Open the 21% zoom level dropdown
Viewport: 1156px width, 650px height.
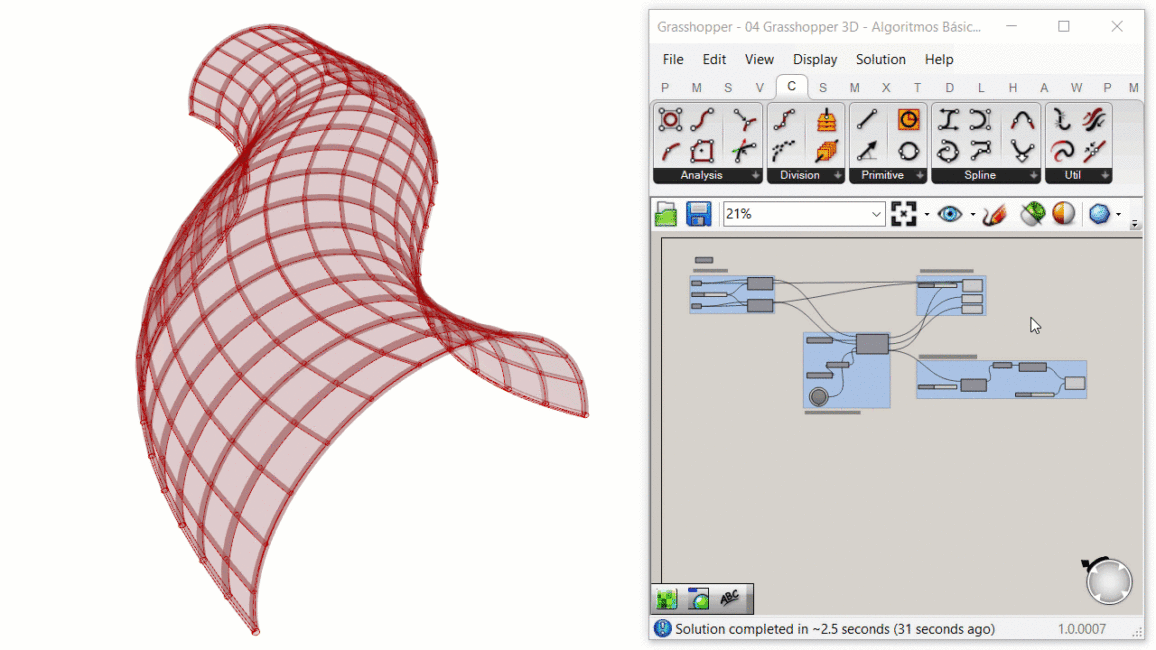tap(876, 214)
